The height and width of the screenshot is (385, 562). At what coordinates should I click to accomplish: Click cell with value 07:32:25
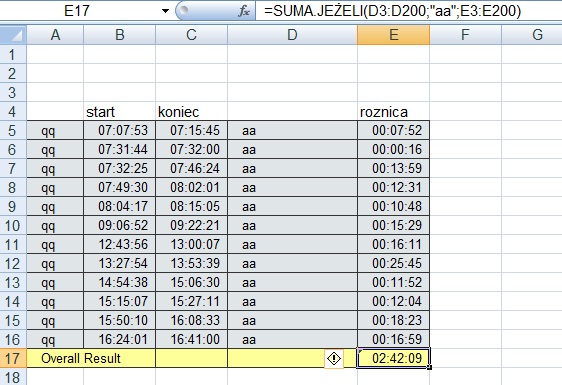120,168
